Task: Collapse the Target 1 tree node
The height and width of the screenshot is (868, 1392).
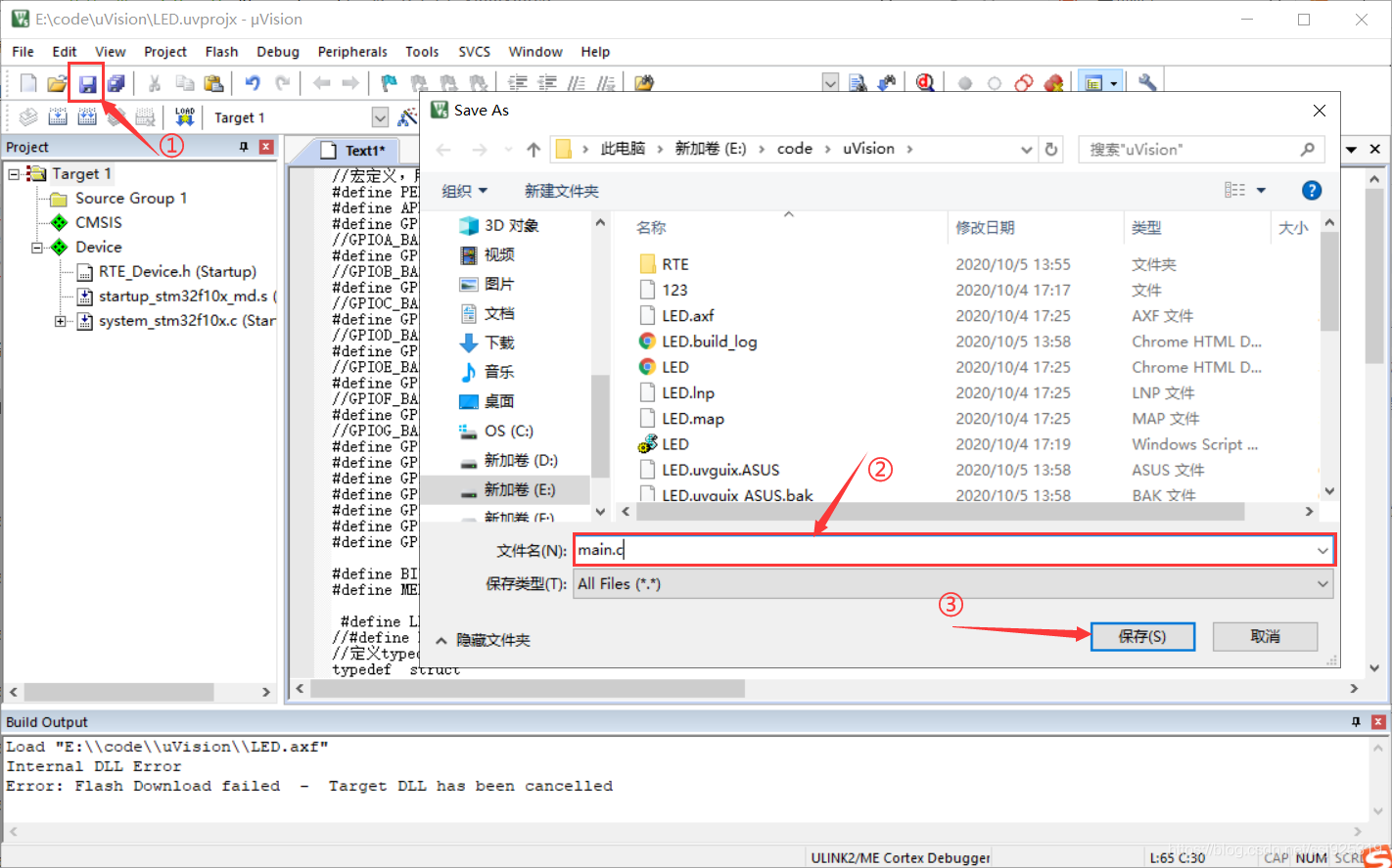Action: click(14, 174)
